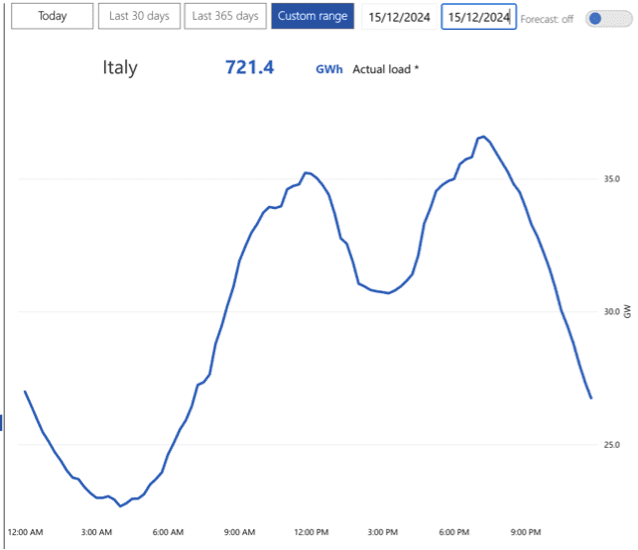
Task: Choose the Last 30 days range
Action: point(139,16)
